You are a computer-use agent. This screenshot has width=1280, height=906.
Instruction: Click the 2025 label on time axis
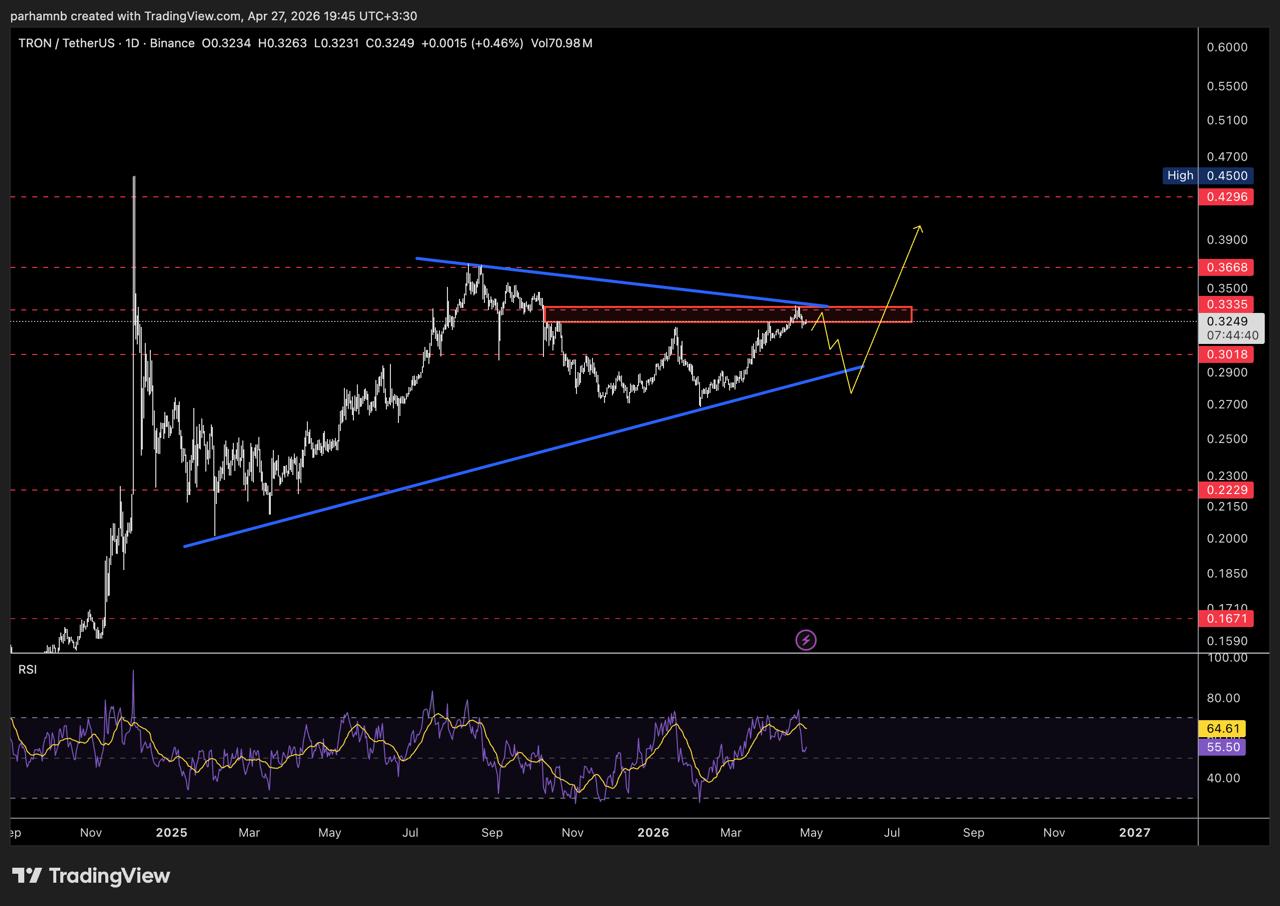click(172, 832)
